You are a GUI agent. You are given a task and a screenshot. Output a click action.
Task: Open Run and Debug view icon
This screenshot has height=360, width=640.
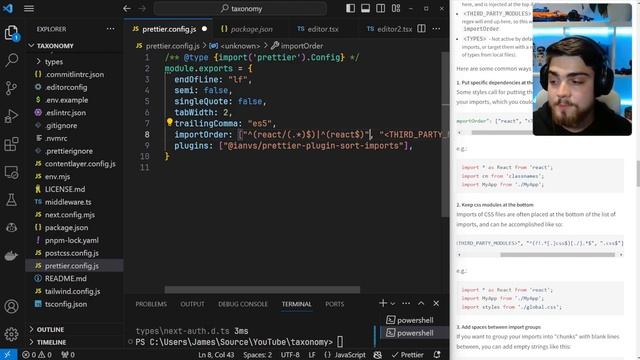(x=11, y=116)
